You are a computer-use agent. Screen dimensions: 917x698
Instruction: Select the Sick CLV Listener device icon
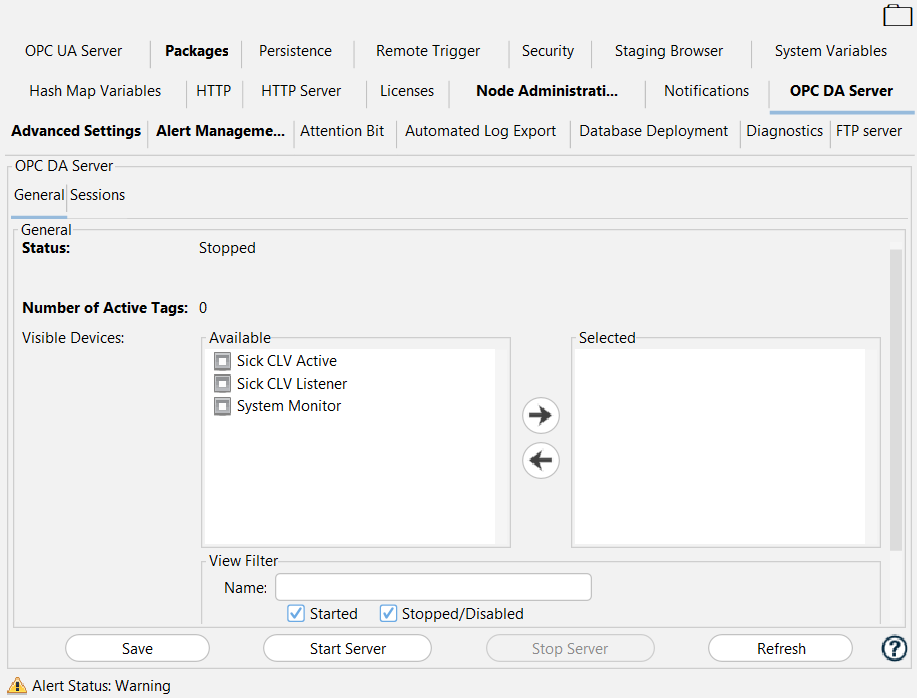(222, 384)
